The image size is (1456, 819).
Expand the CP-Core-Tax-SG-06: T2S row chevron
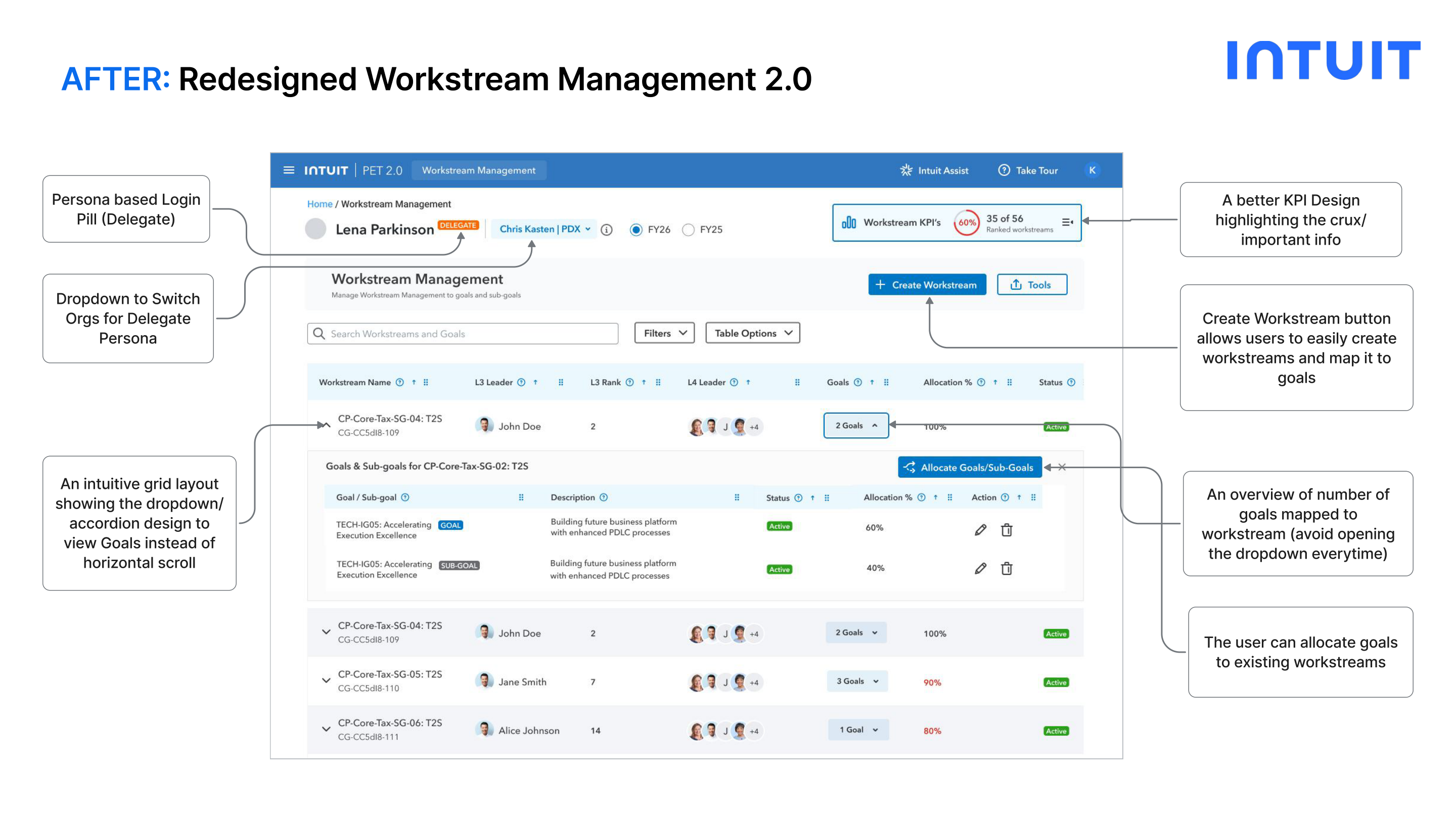[326, 729]
